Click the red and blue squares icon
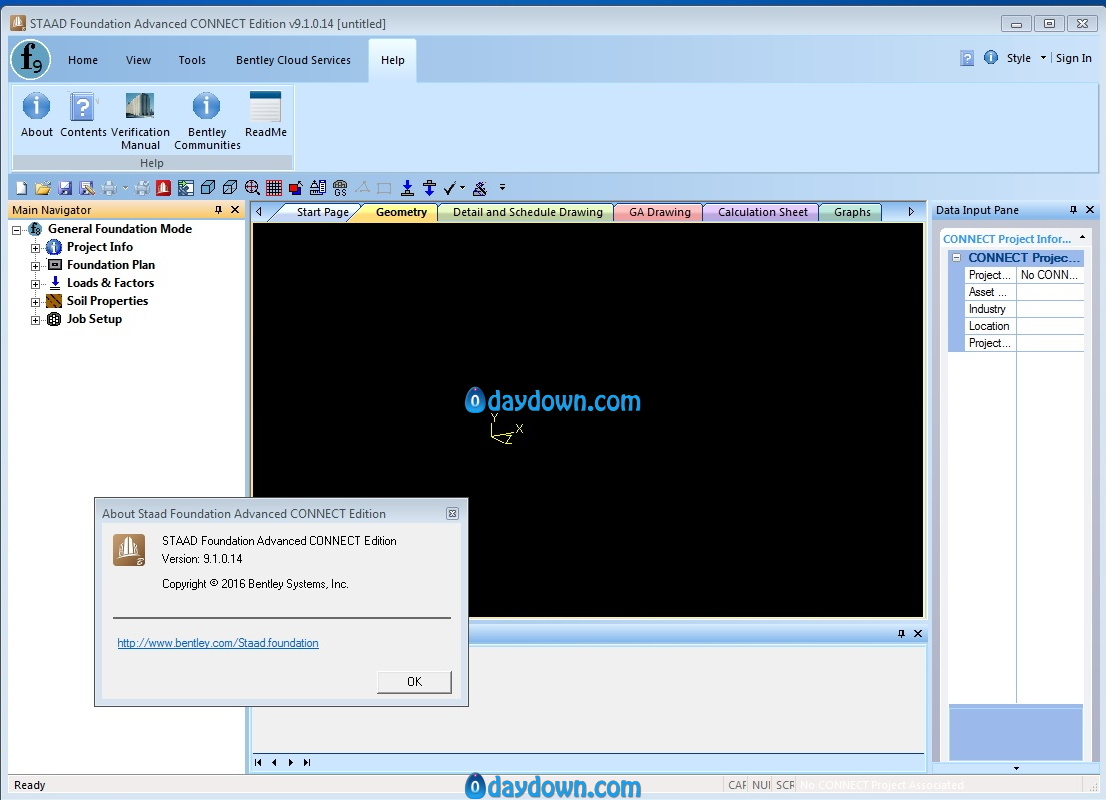 [296, 188]
